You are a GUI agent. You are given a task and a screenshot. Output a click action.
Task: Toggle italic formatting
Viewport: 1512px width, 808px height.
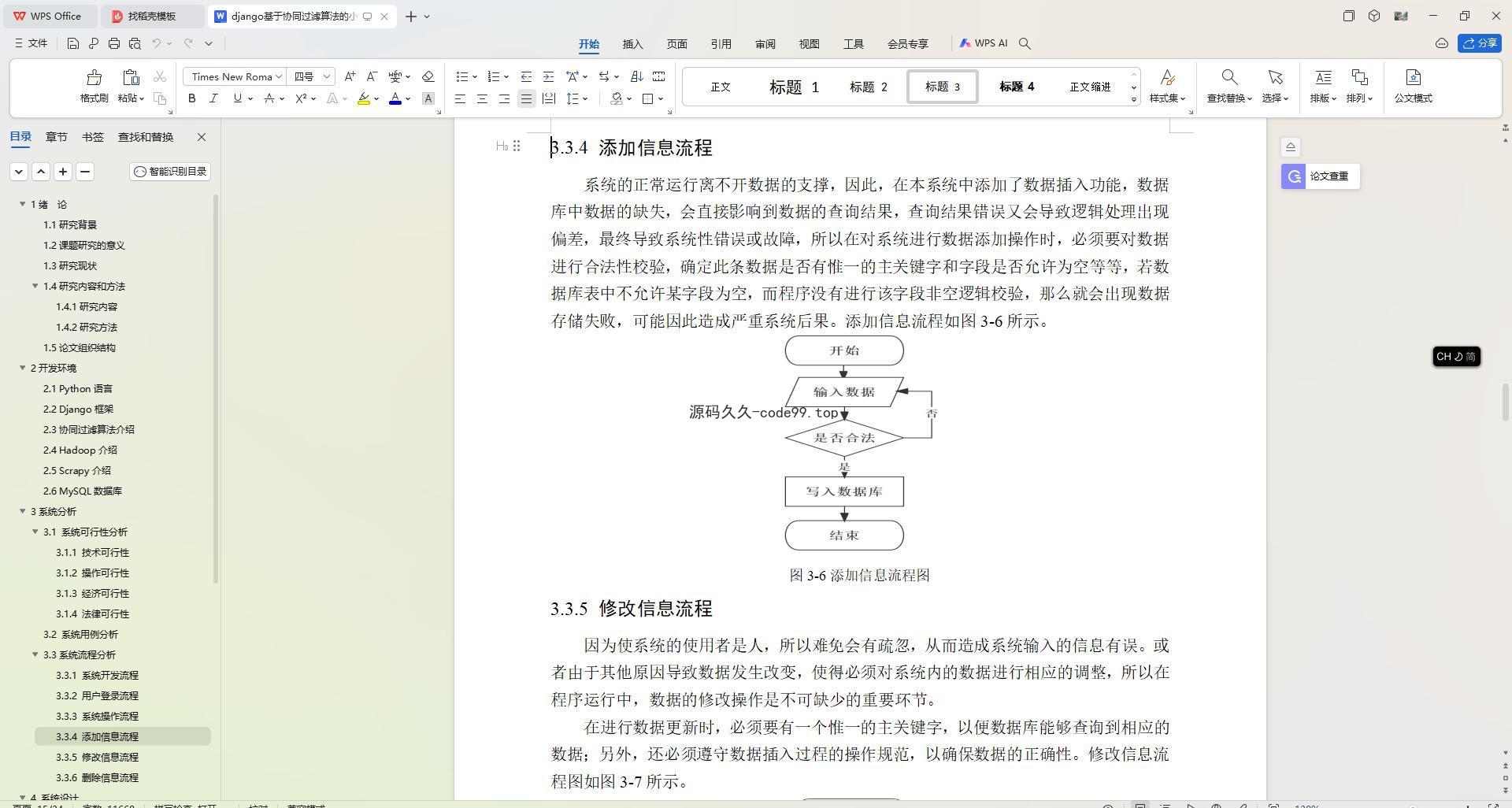tap(213, 98)
